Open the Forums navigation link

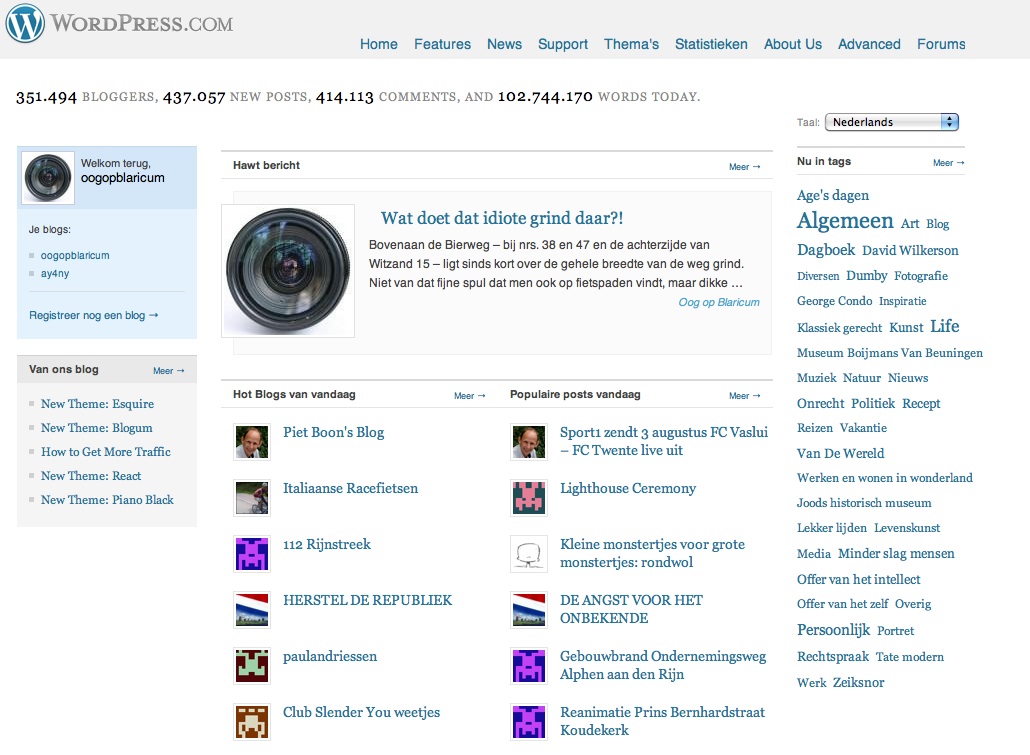pyautogui.click(x=941, y=44)
